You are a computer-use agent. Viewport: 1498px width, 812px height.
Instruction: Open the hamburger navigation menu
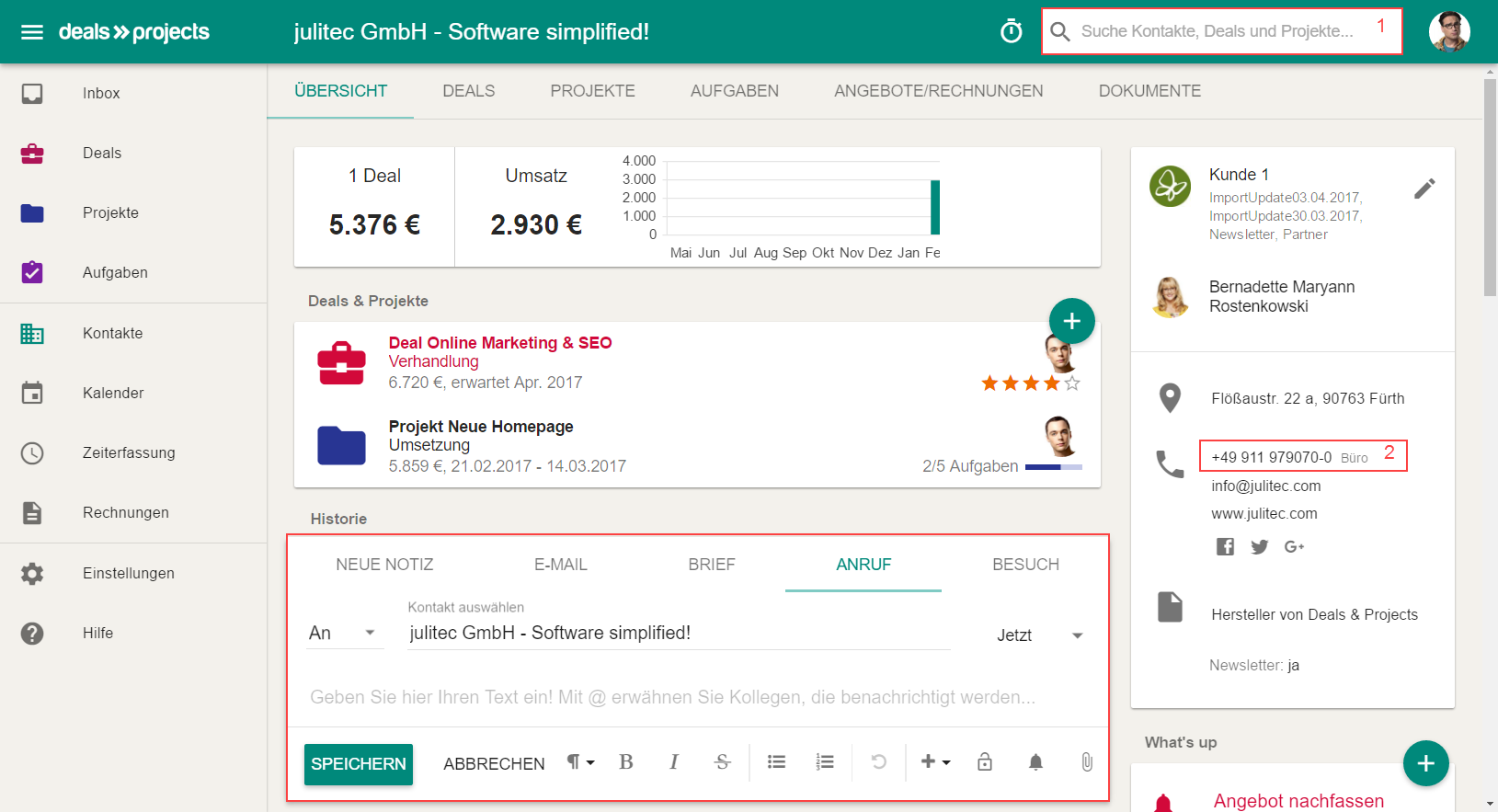click(x=32, y=32)
